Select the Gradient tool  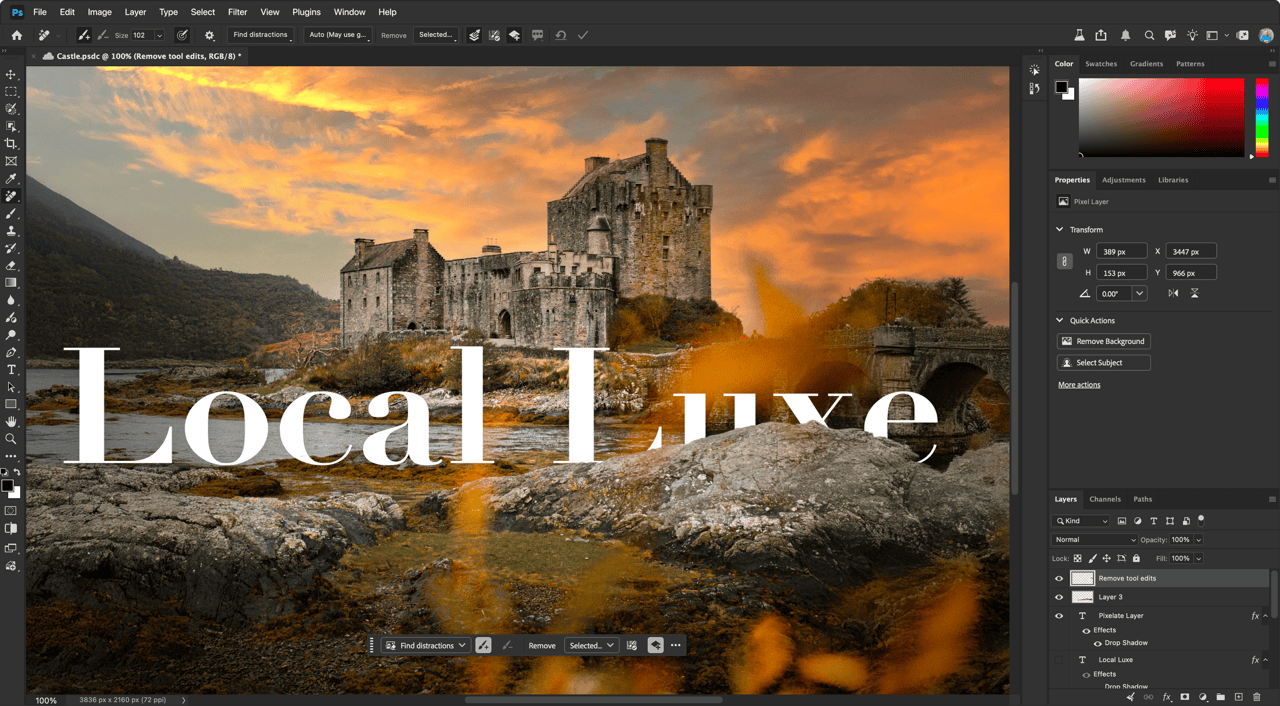11,283
